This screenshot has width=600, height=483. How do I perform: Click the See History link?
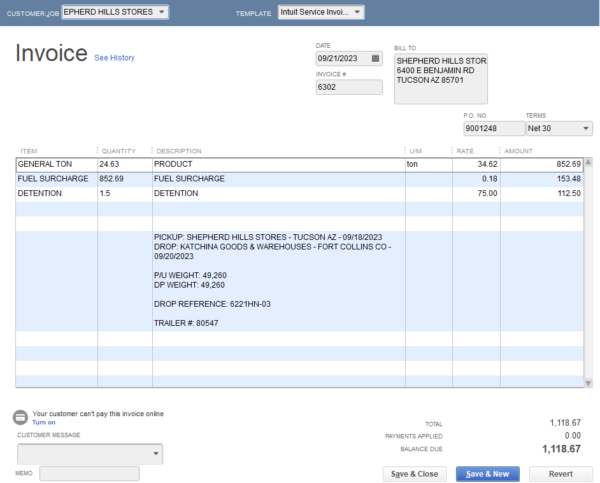[114, 58]
